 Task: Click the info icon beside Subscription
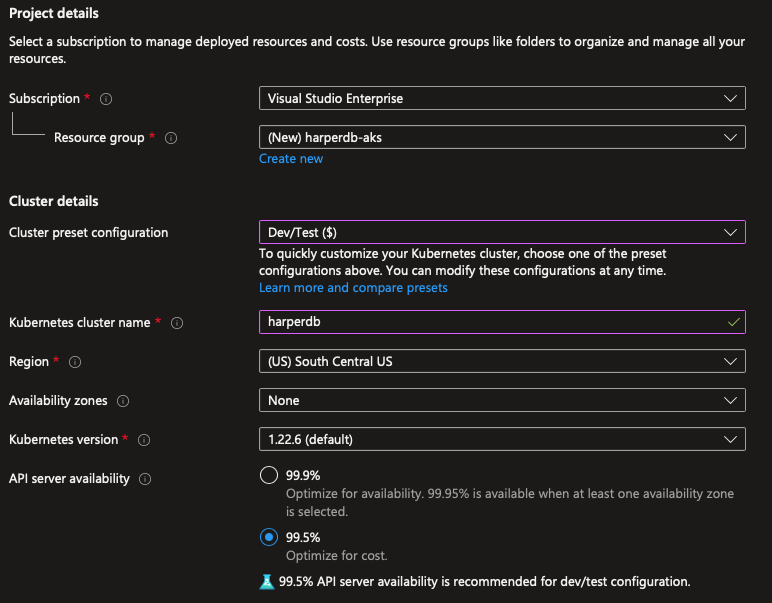(x=106, y=99)
